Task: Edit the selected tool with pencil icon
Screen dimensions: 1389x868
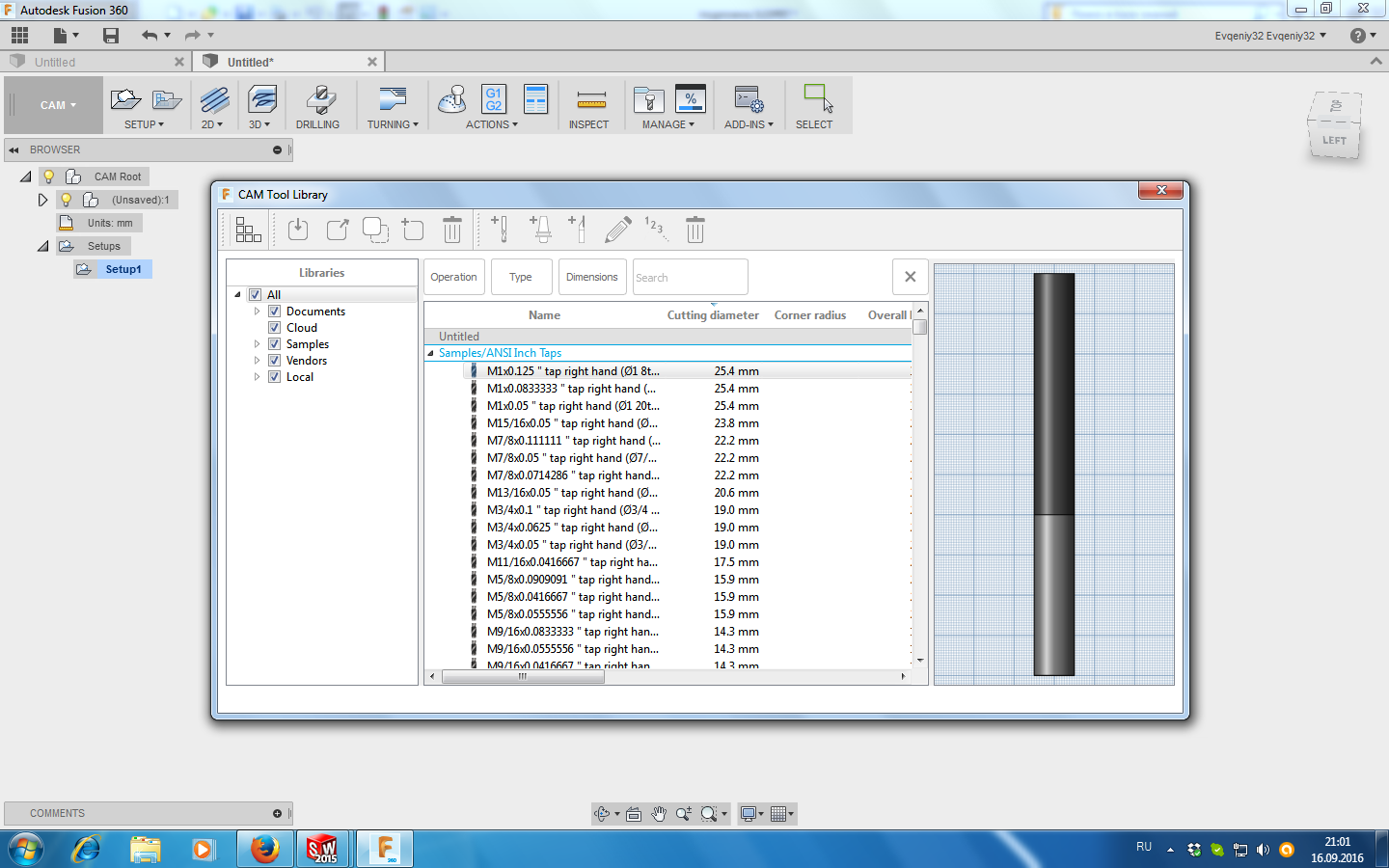Action: click(x=617, y=230)
